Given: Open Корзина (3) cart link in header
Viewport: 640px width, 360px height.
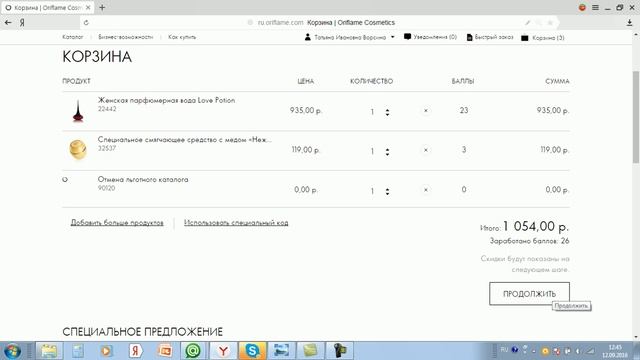Looking at the screenshot, I should tap(543, 38).
